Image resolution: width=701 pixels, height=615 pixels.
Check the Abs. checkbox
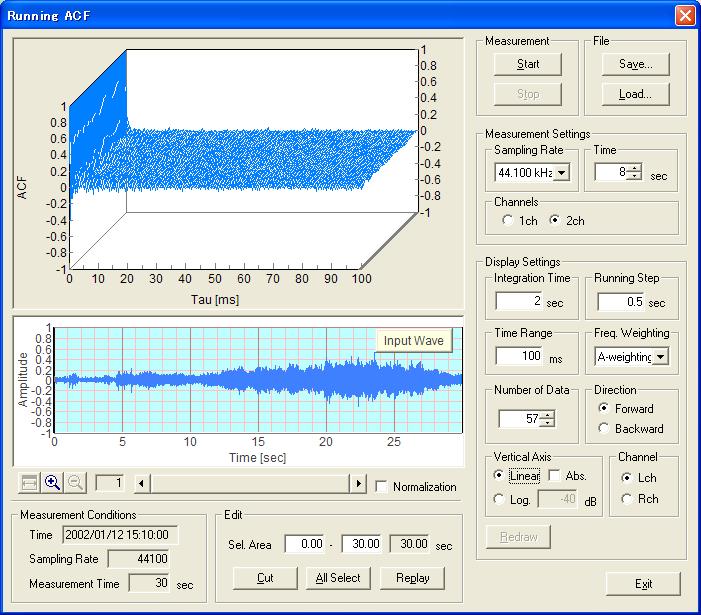(x=554, y=475)
